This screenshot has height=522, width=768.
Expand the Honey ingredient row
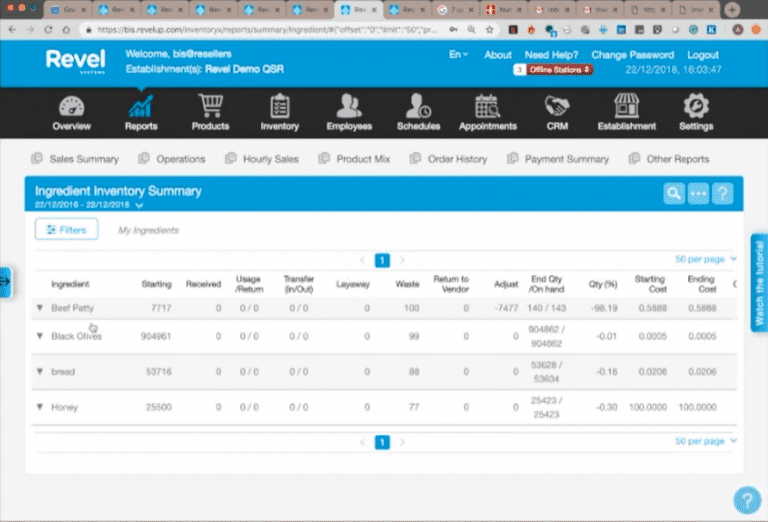pos(40,406)
